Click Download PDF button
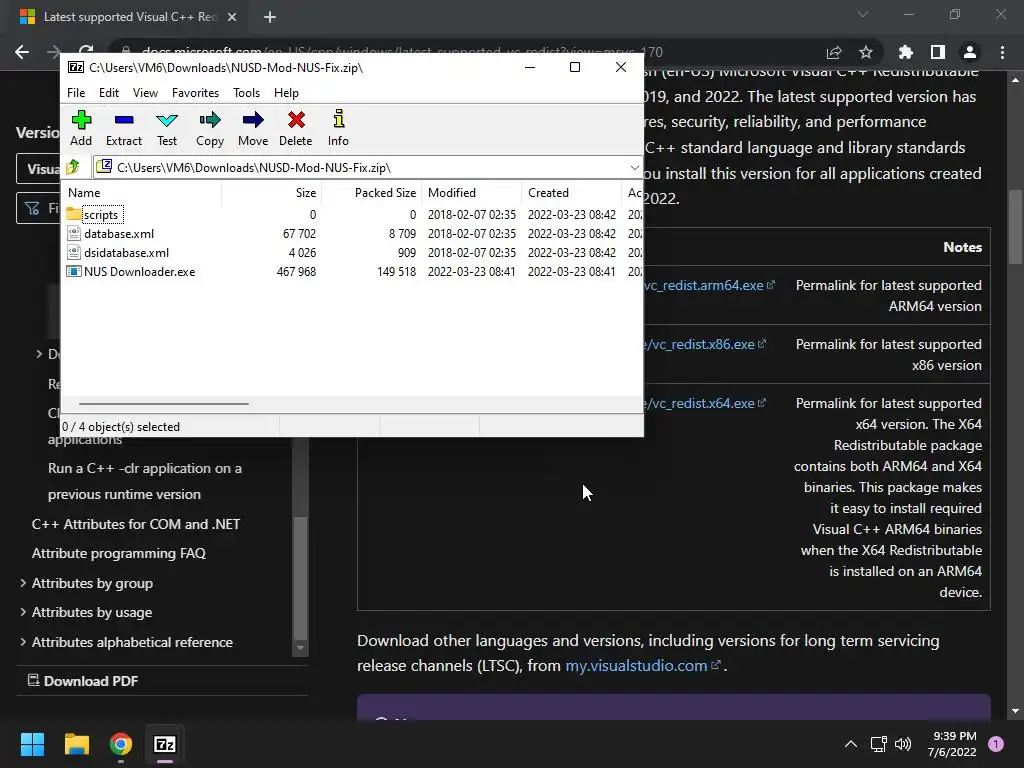 click(83, 681)
